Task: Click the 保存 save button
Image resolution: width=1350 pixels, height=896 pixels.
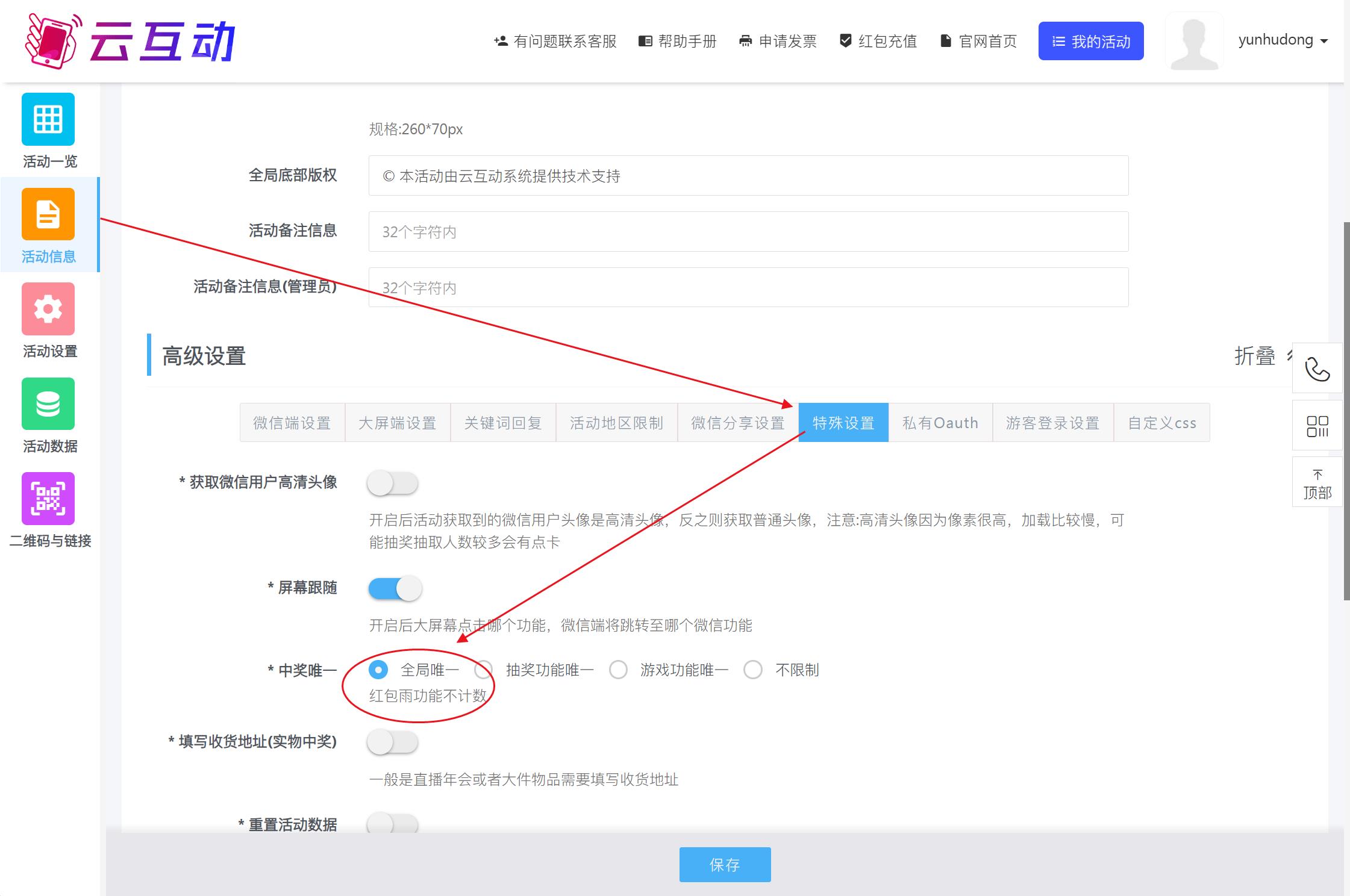Action: [725, 864]
